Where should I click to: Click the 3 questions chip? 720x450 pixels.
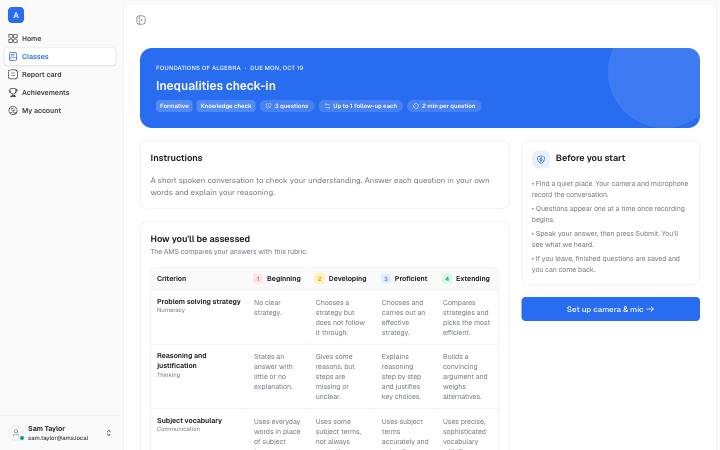pyautogui.click(x=287, y=106)
